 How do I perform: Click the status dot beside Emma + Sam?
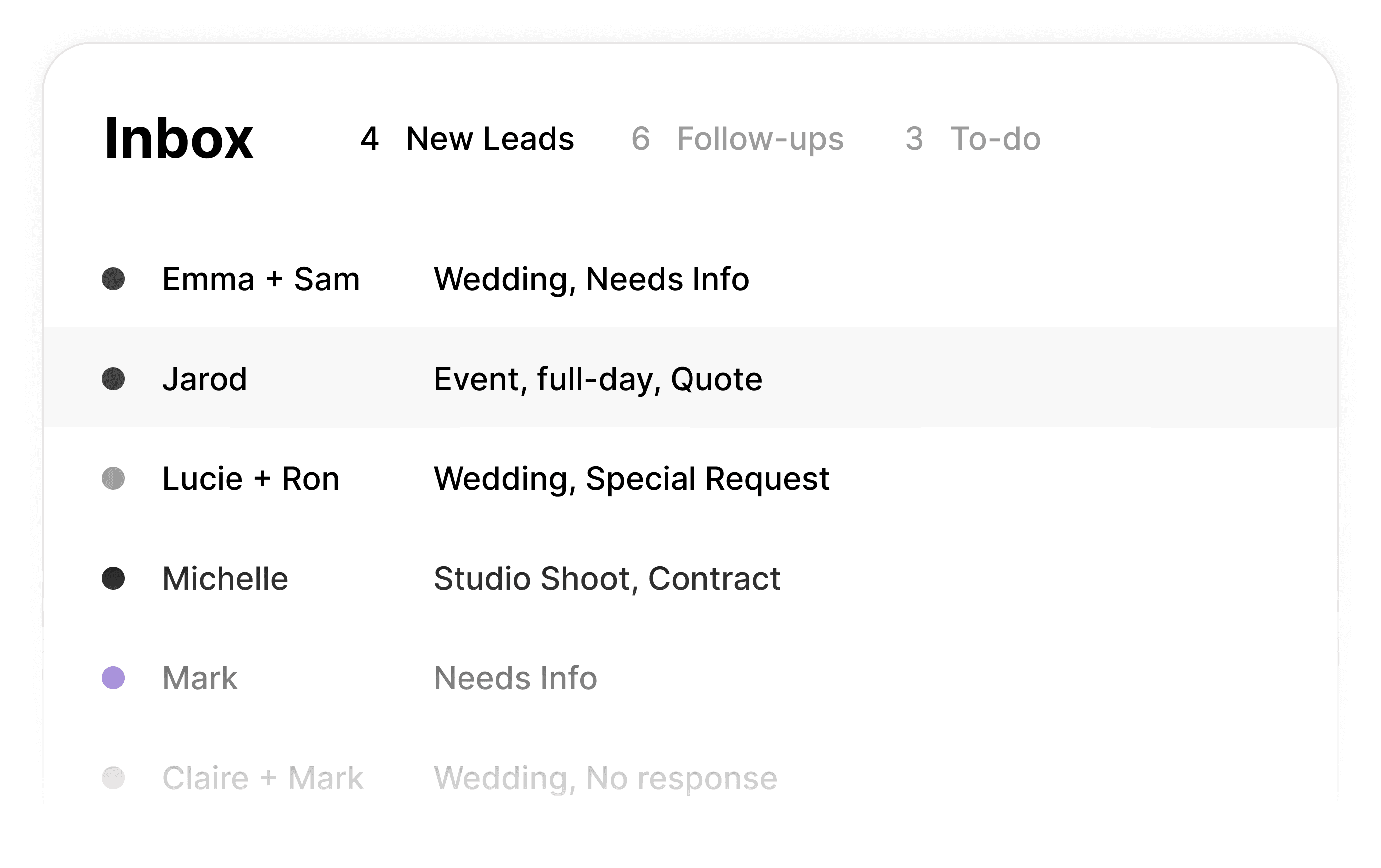tap(113, 279)
